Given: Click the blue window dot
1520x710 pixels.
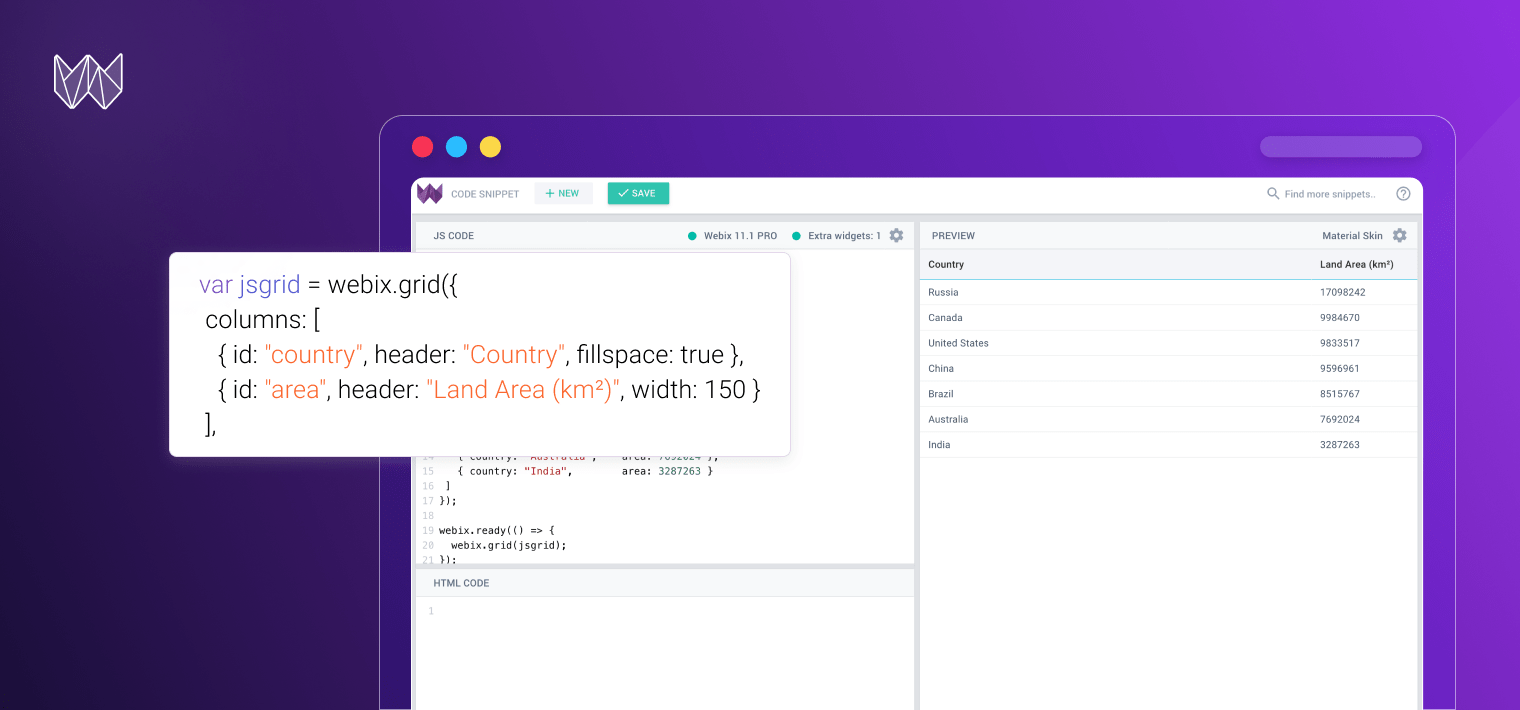Looking at the screenshot, I should [456, 147].
